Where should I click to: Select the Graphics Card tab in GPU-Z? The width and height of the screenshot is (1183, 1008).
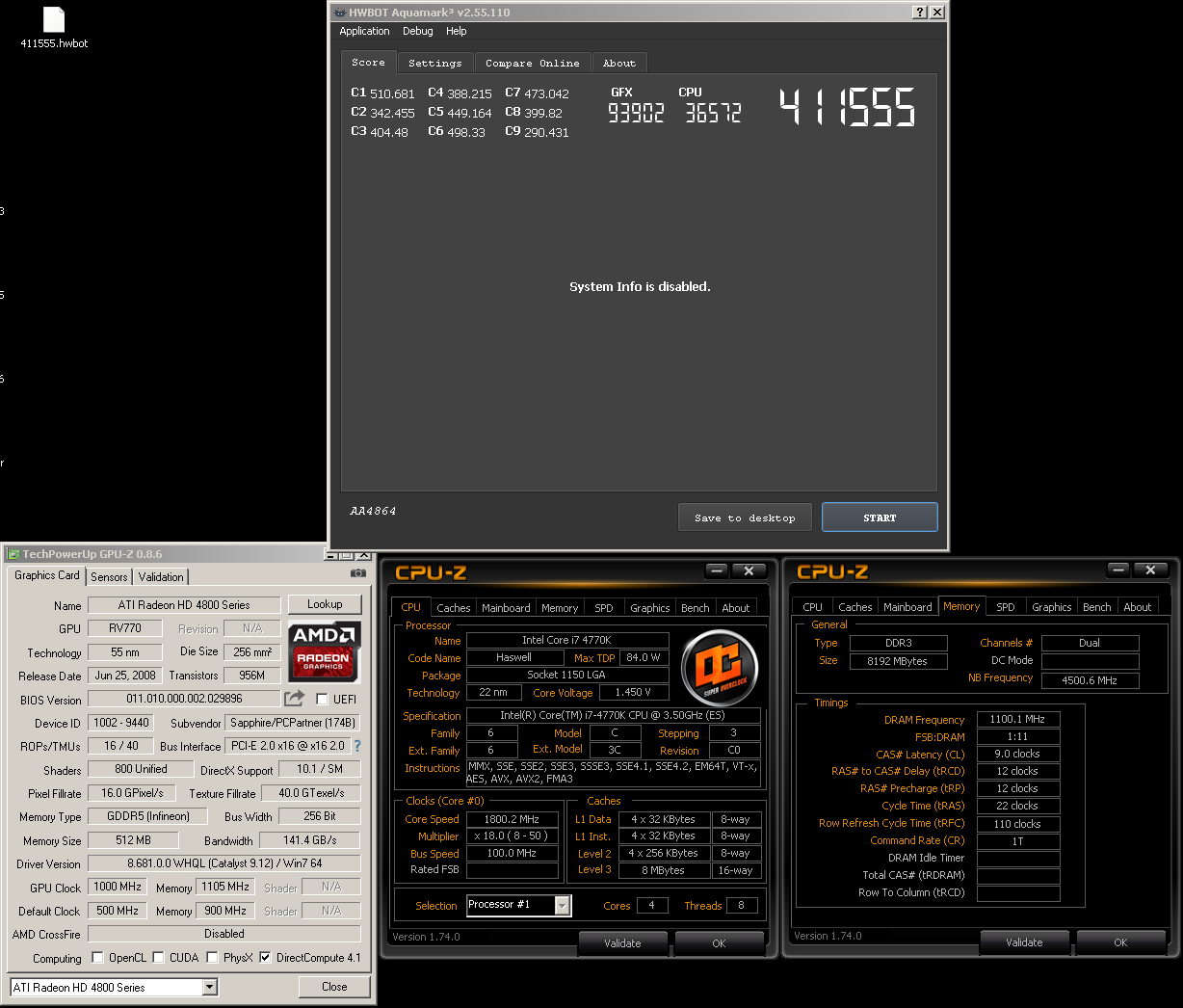click(x=47, y=575)
